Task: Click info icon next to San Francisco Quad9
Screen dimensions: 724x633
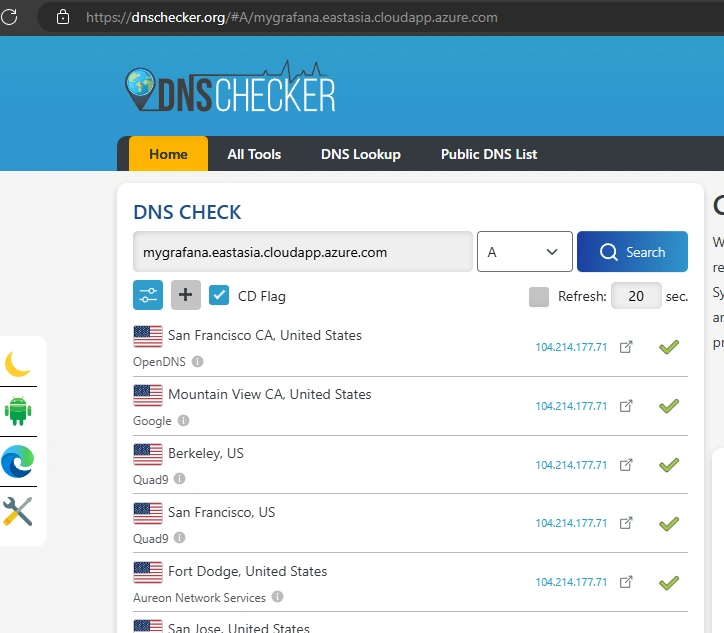Action: pos(180,537)
